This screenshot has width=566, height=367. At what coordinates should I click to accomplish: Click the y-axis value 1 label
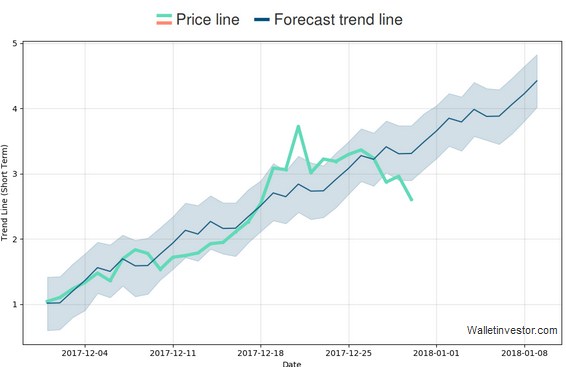click(15, 304)
